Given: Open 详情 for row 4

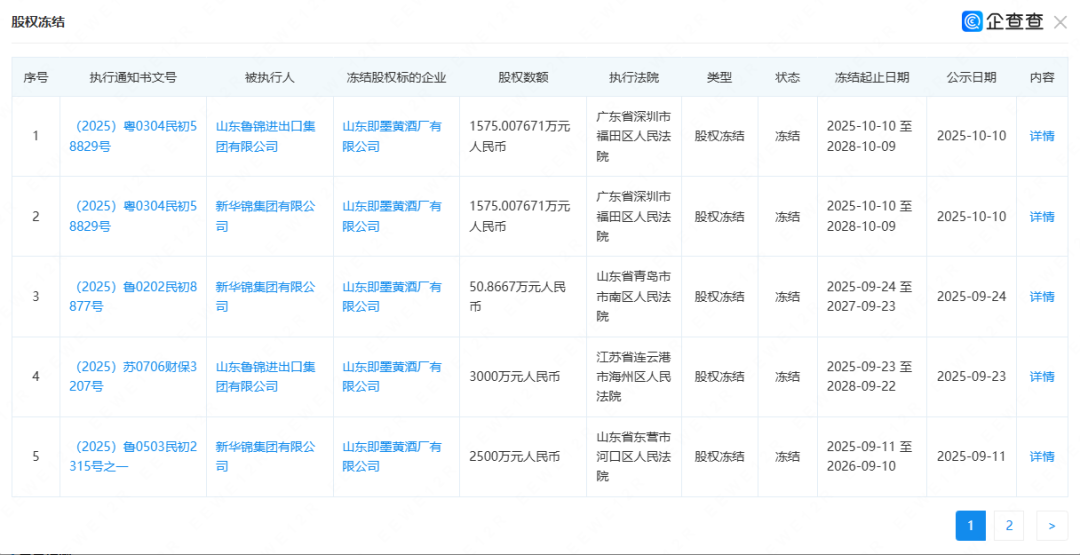Looking at the screenshot, I should click(1041, 377).
